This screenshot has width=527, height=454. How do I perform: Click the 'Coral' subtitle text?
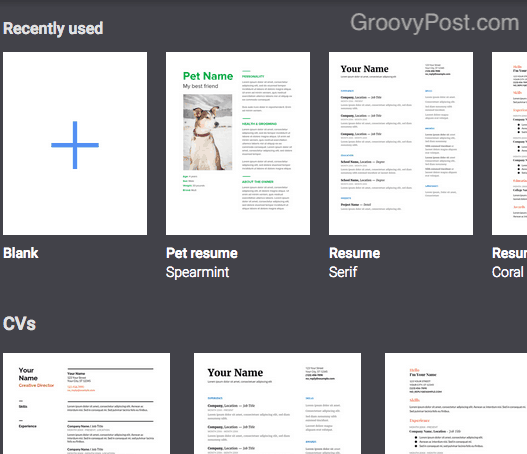[508, 272]
